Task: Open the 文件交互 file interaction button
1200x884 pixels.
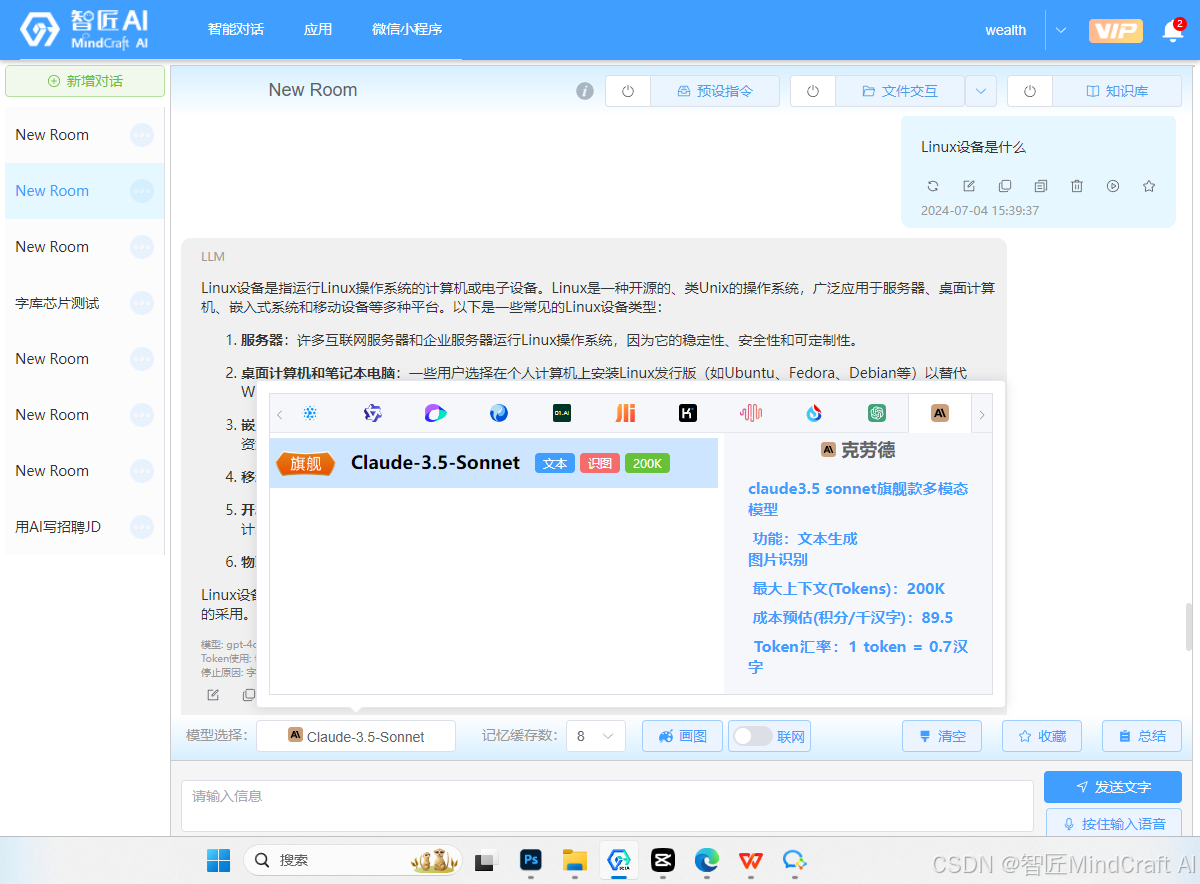Action: point(900,91)
